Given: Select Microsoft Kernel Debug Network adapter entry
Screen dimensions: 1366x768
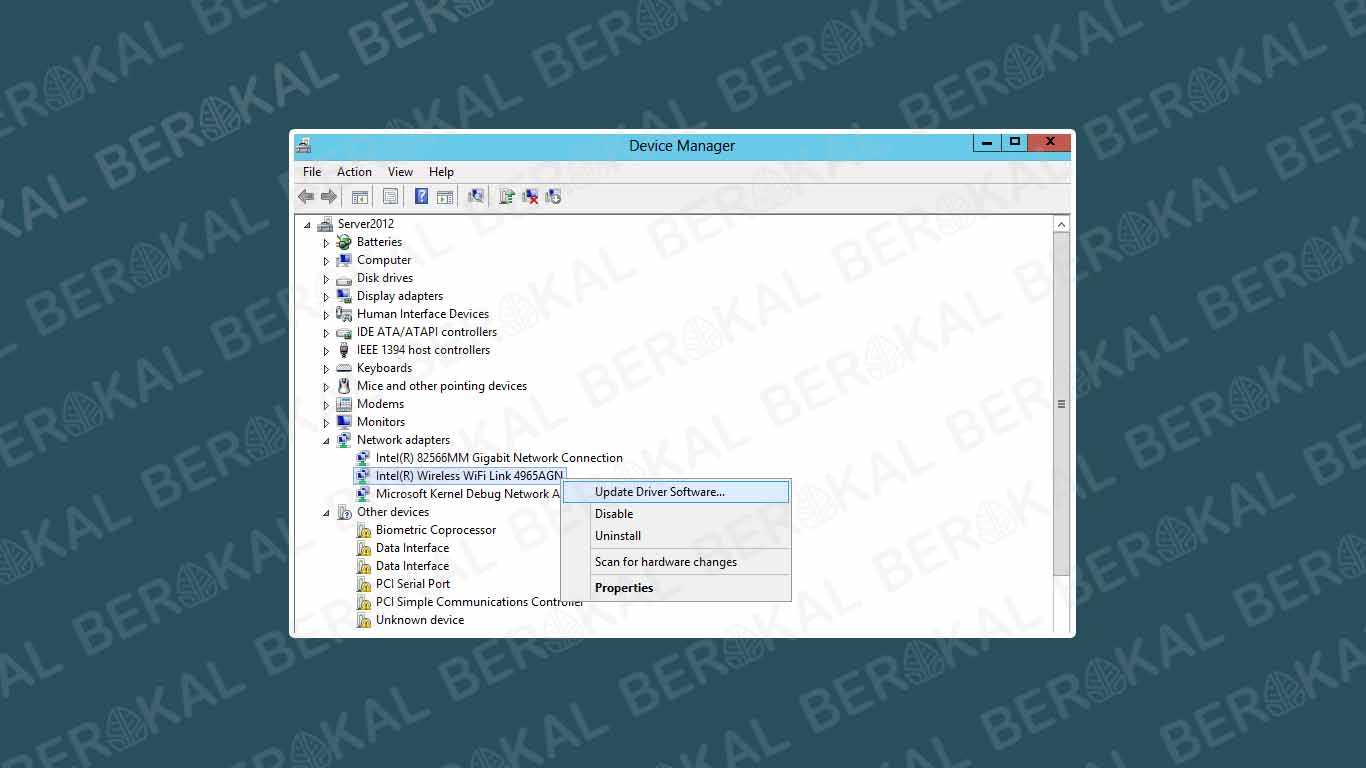Looking at the screenshot, I should coord(467,494).
